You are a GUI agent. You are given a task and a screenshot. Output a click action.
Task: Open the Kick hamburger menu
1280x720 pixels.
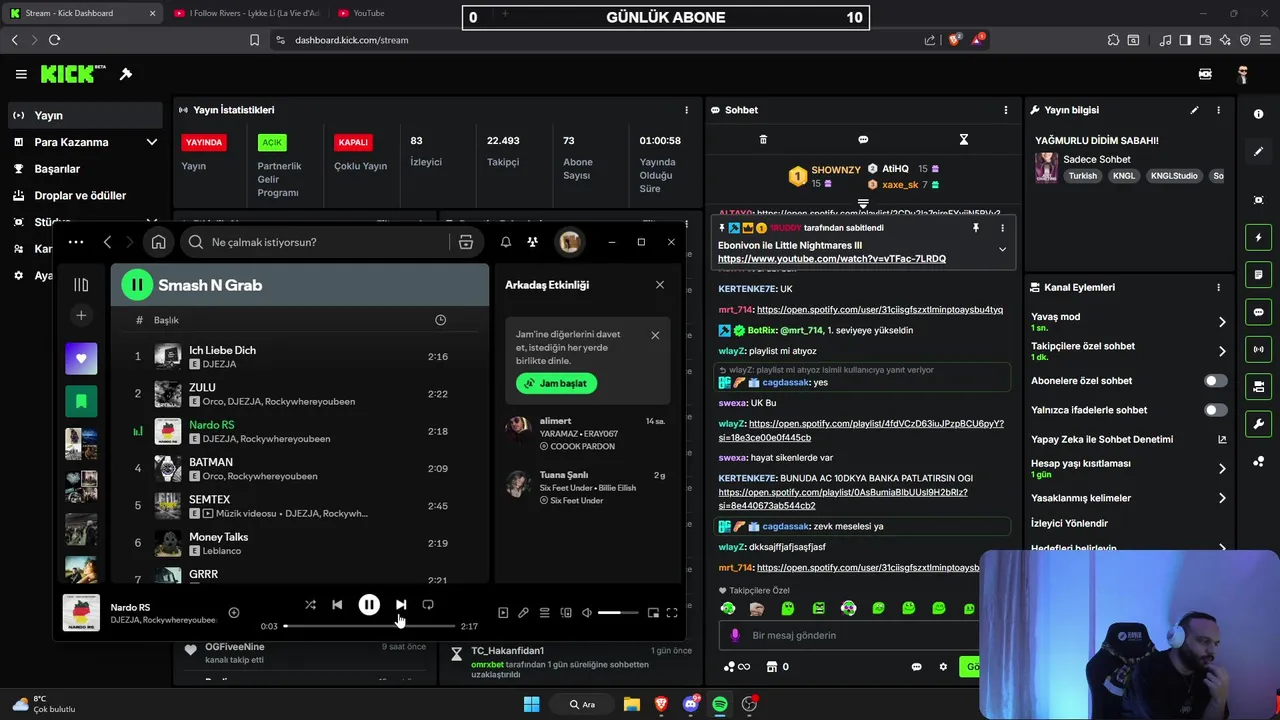pyautogui.click(x=21, y=74)
